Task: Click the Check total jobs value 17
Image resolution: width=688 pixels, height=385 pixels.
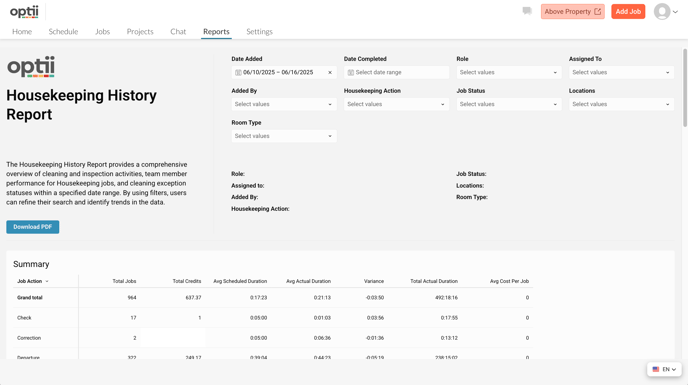Action: click(133, 318)
